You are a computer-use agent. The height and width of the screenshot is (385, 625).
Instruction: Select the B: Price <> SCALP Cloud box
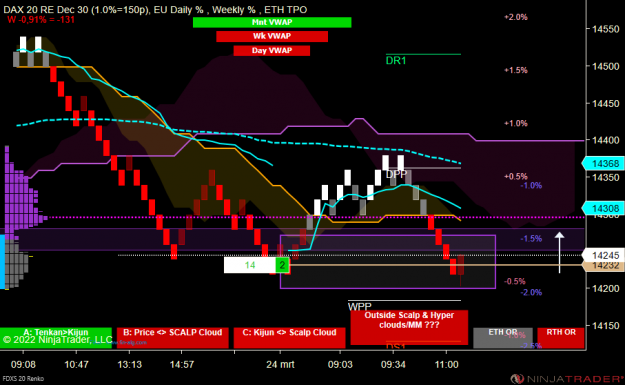(173, 338)
